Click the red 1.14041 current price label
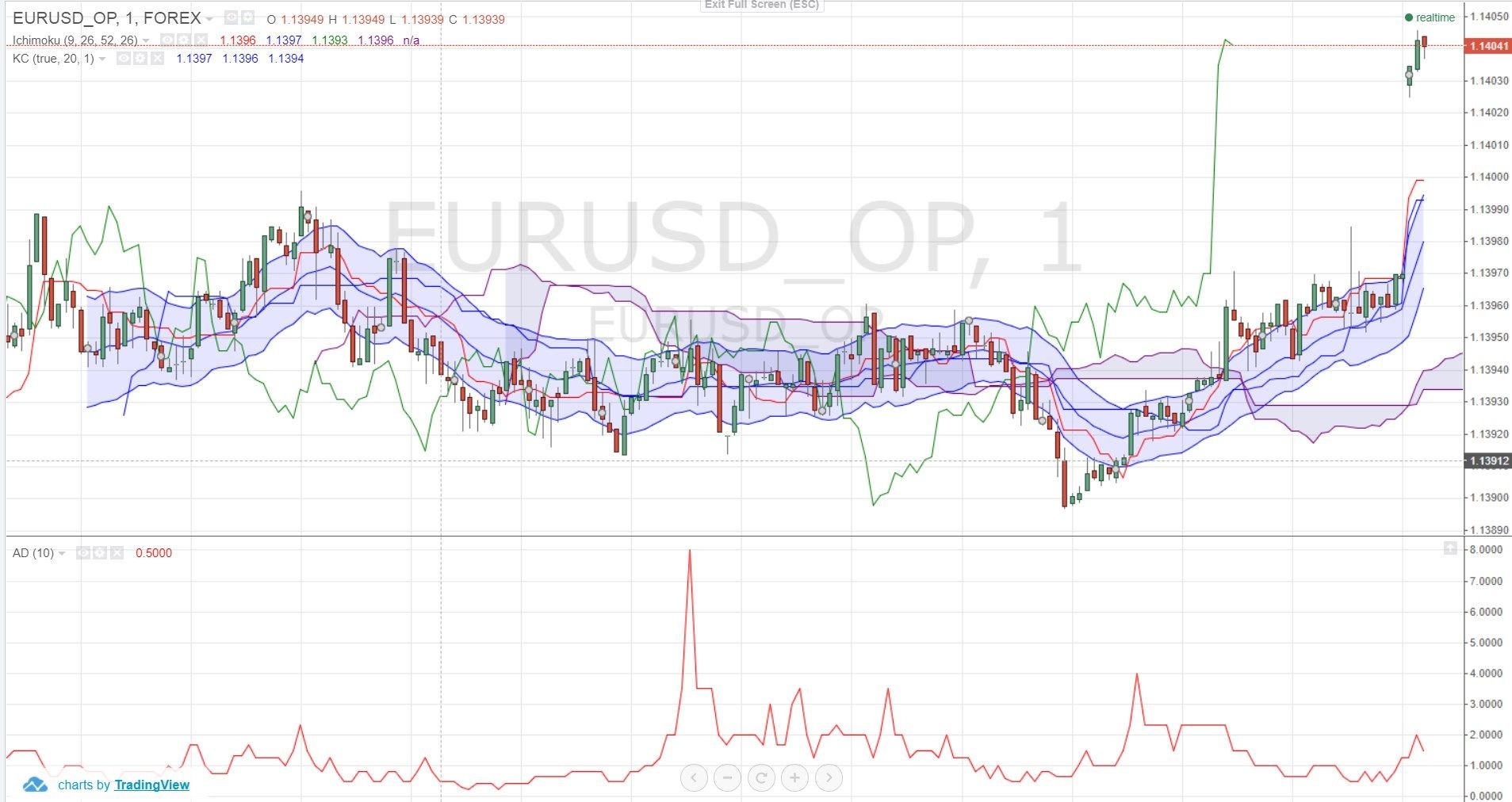Image resolution: width=1512 pixels, height=802 pixels. tap(1488, 46)
